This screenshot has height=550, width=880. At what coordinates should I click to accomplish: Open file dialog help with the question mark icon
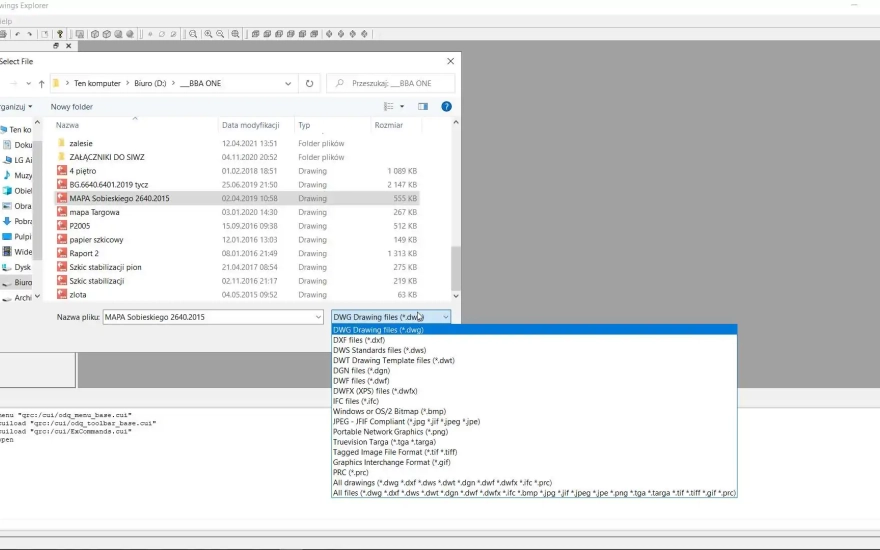446,107
